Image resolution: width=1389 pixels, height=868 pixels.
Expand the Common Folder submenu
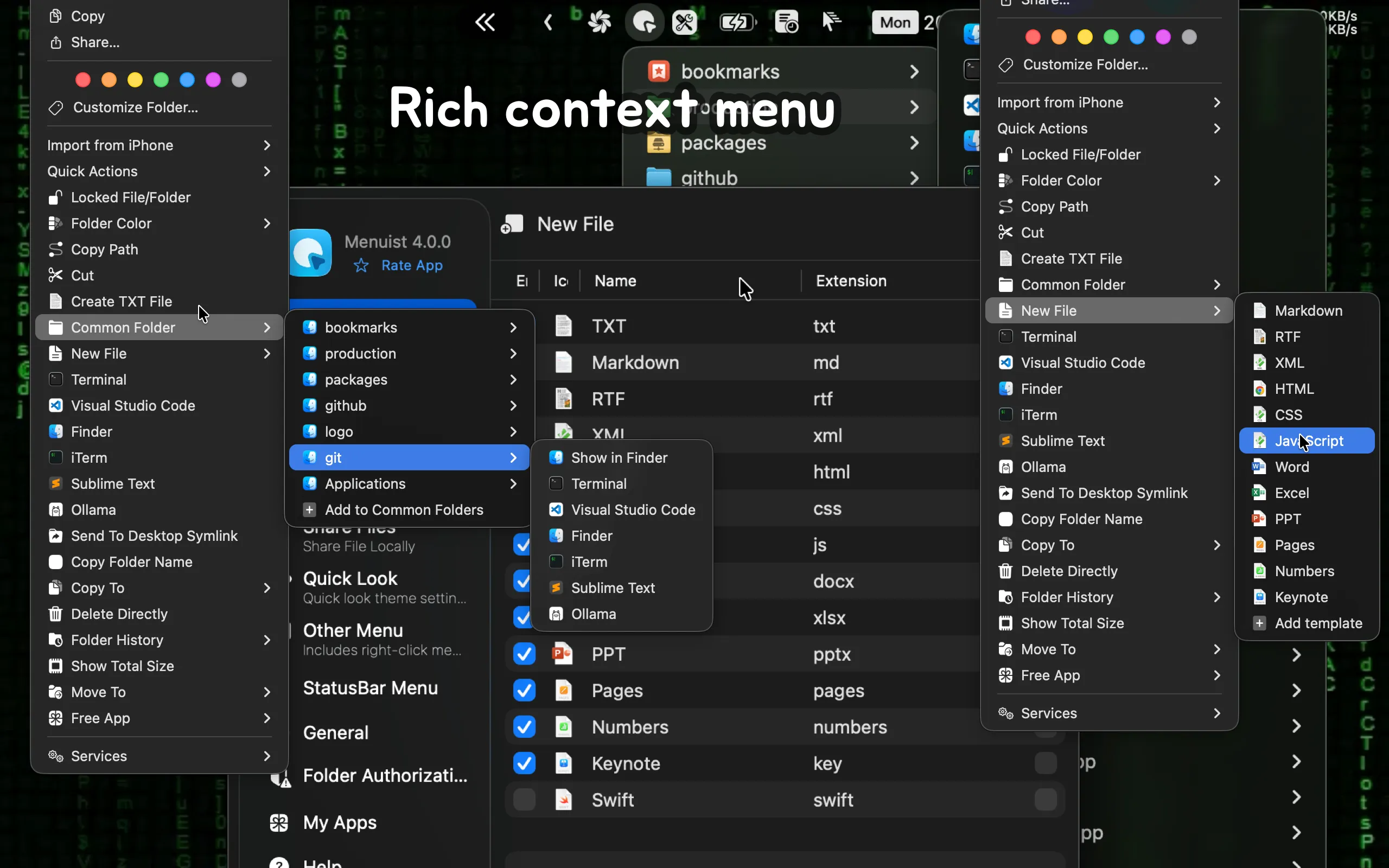(x=266, y=327)
